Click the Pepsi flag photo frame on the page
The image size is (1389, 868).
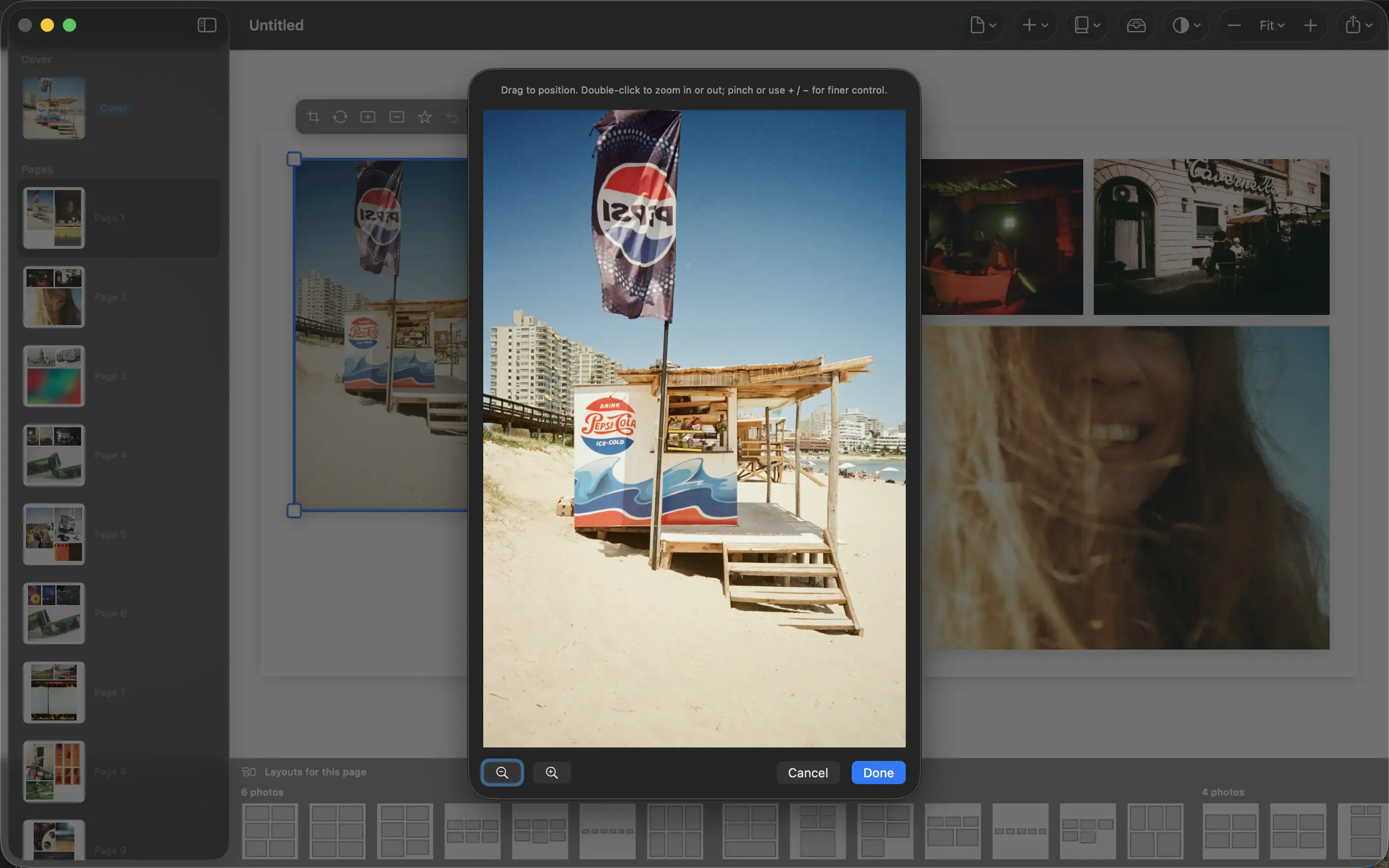point(381,335)
